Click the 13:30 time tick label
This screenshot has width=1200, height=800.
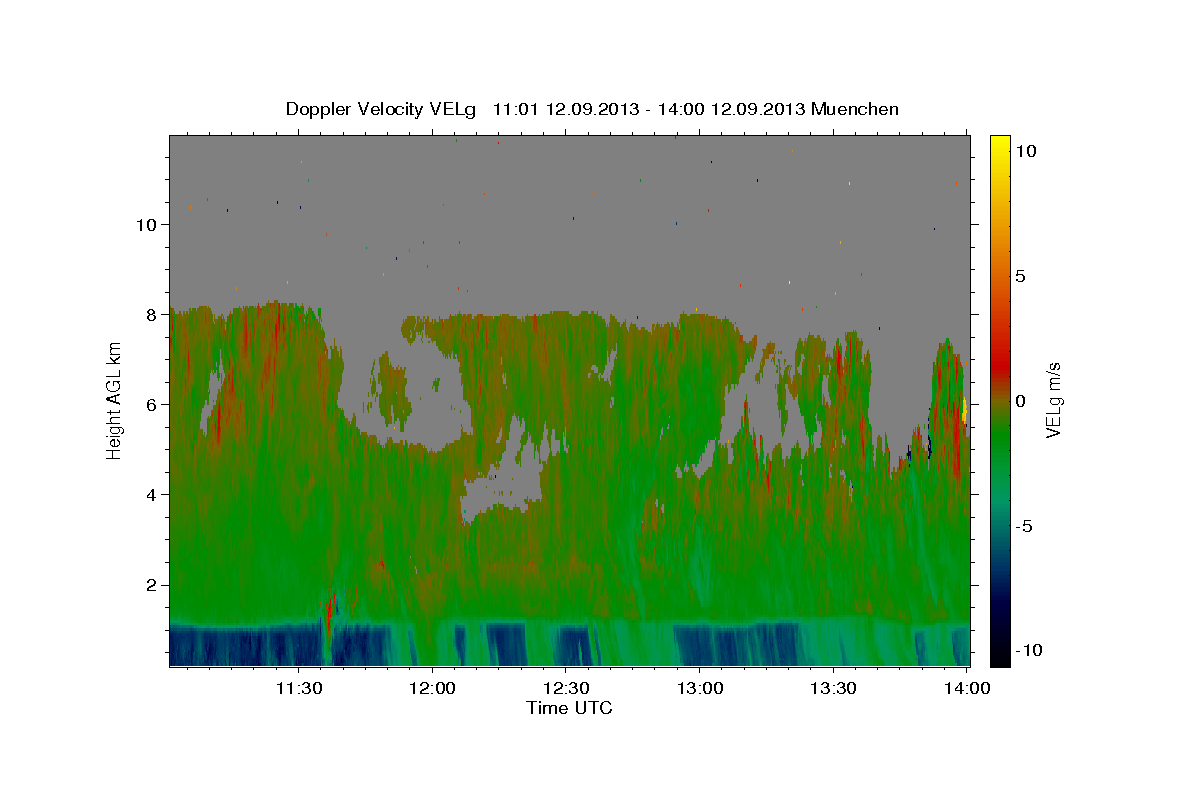tap(832, 688)
